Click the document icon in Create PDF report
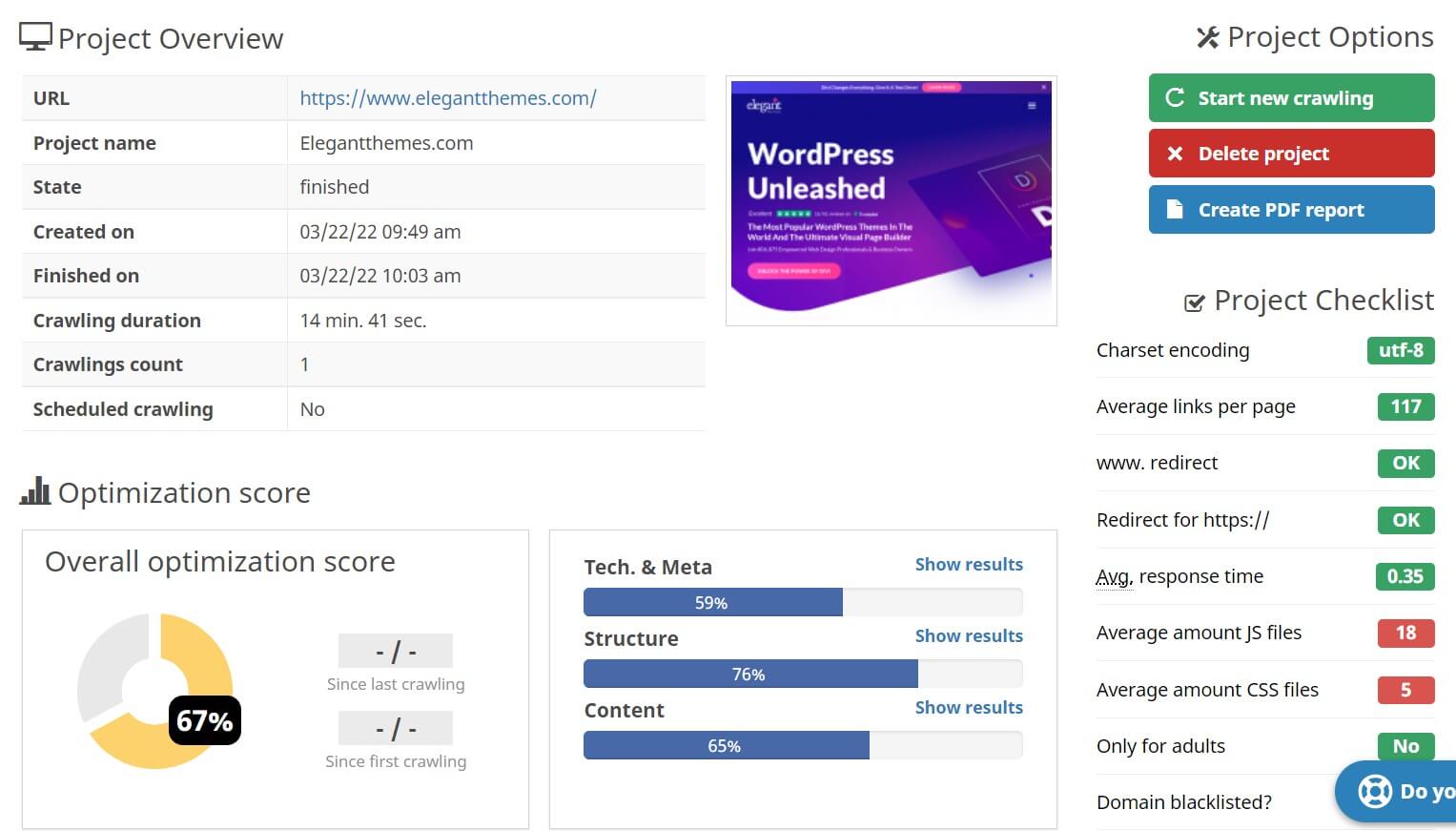Image resolution: width=1456 pixels, height=831 pixels. (x=1175, y=209)
